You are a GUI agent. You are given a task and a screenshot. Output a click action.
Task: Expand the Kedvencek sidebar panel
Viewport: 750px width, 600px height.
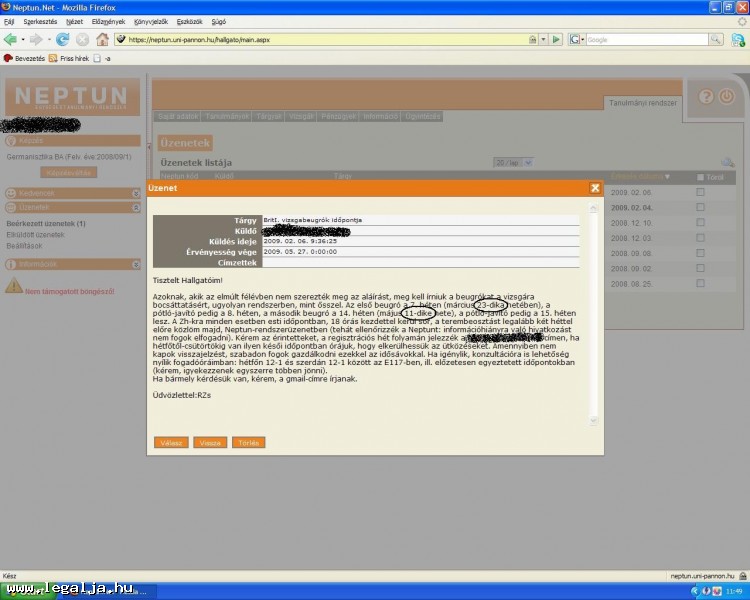[135, 192]
